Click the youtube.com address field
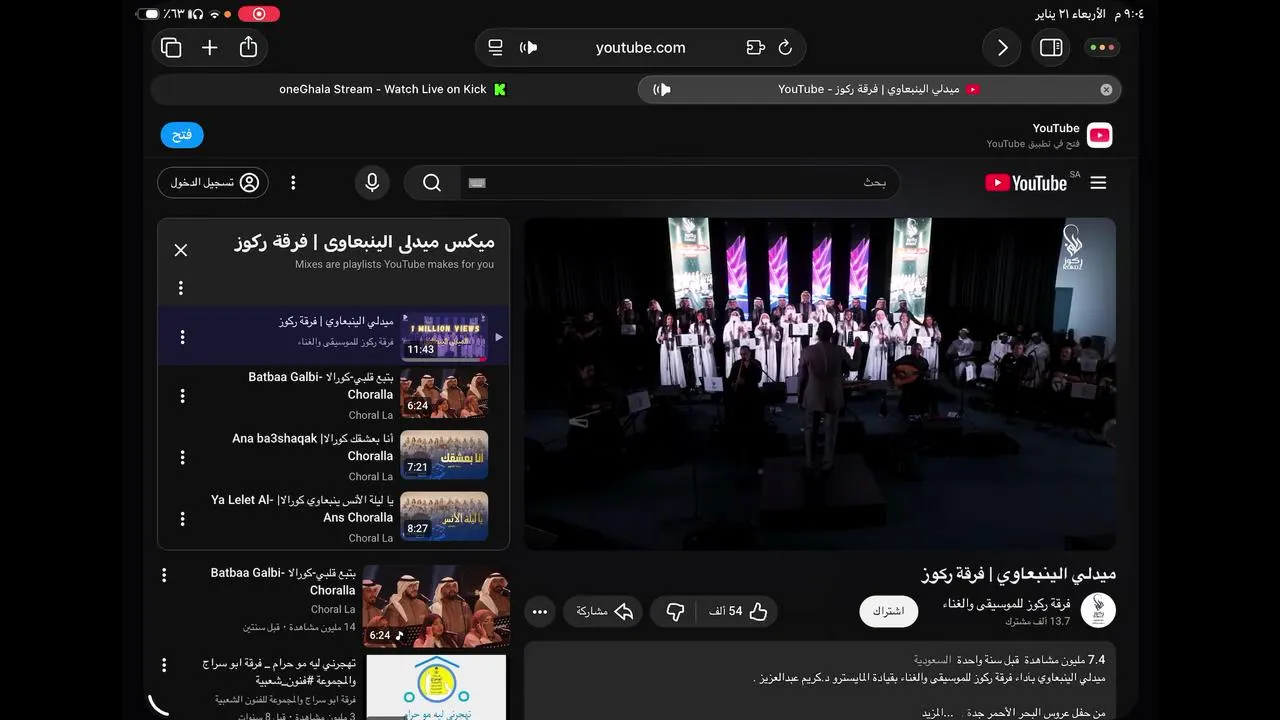Viewport: 1280px width, 720px height. 640,47
